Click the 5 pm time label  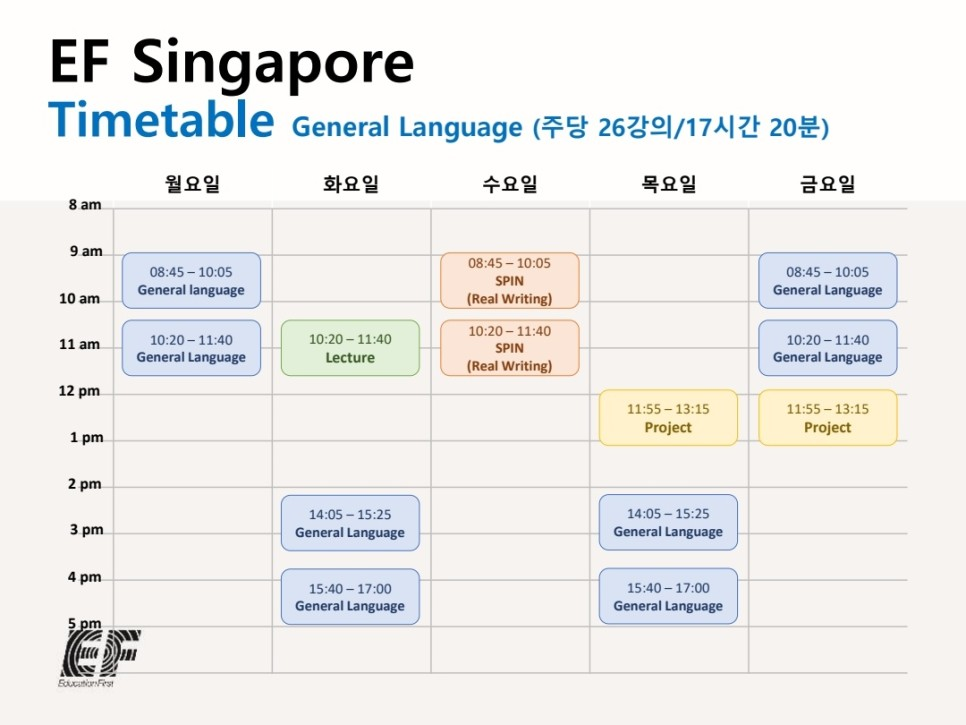(x=85, y=624)
